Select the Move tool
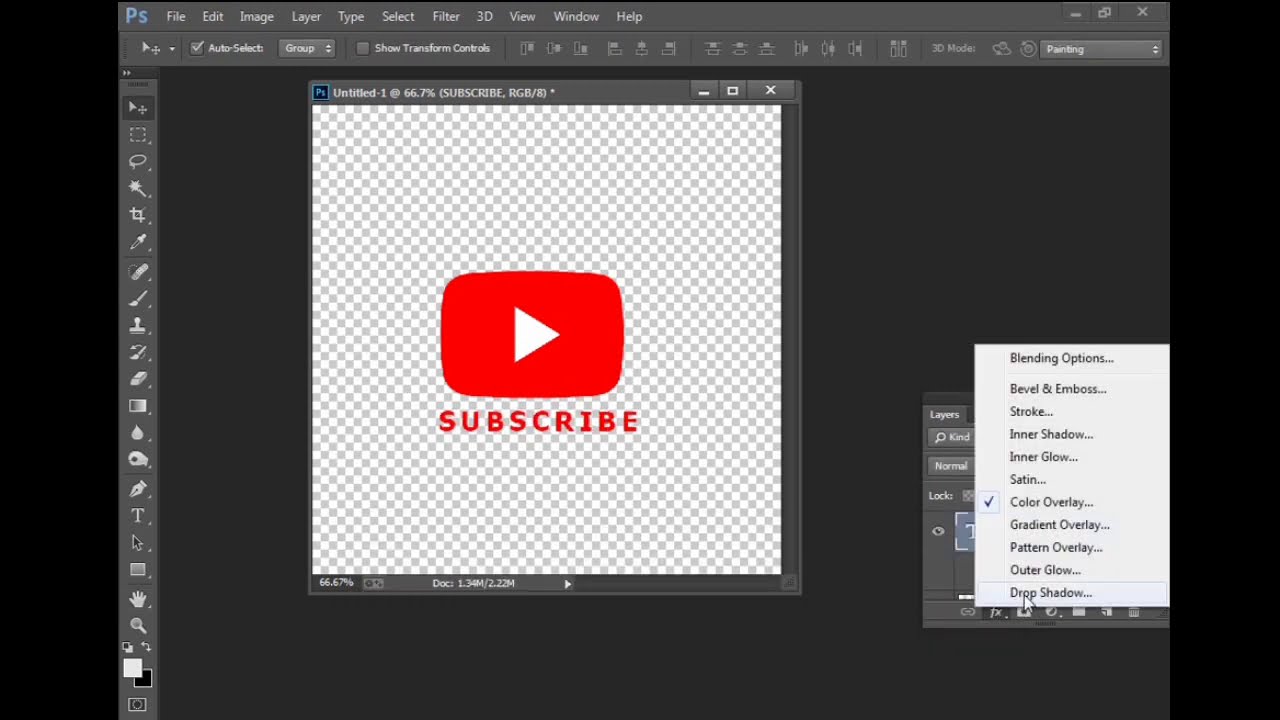This screenshot has height=720, width=1280. tap(138, 108)
